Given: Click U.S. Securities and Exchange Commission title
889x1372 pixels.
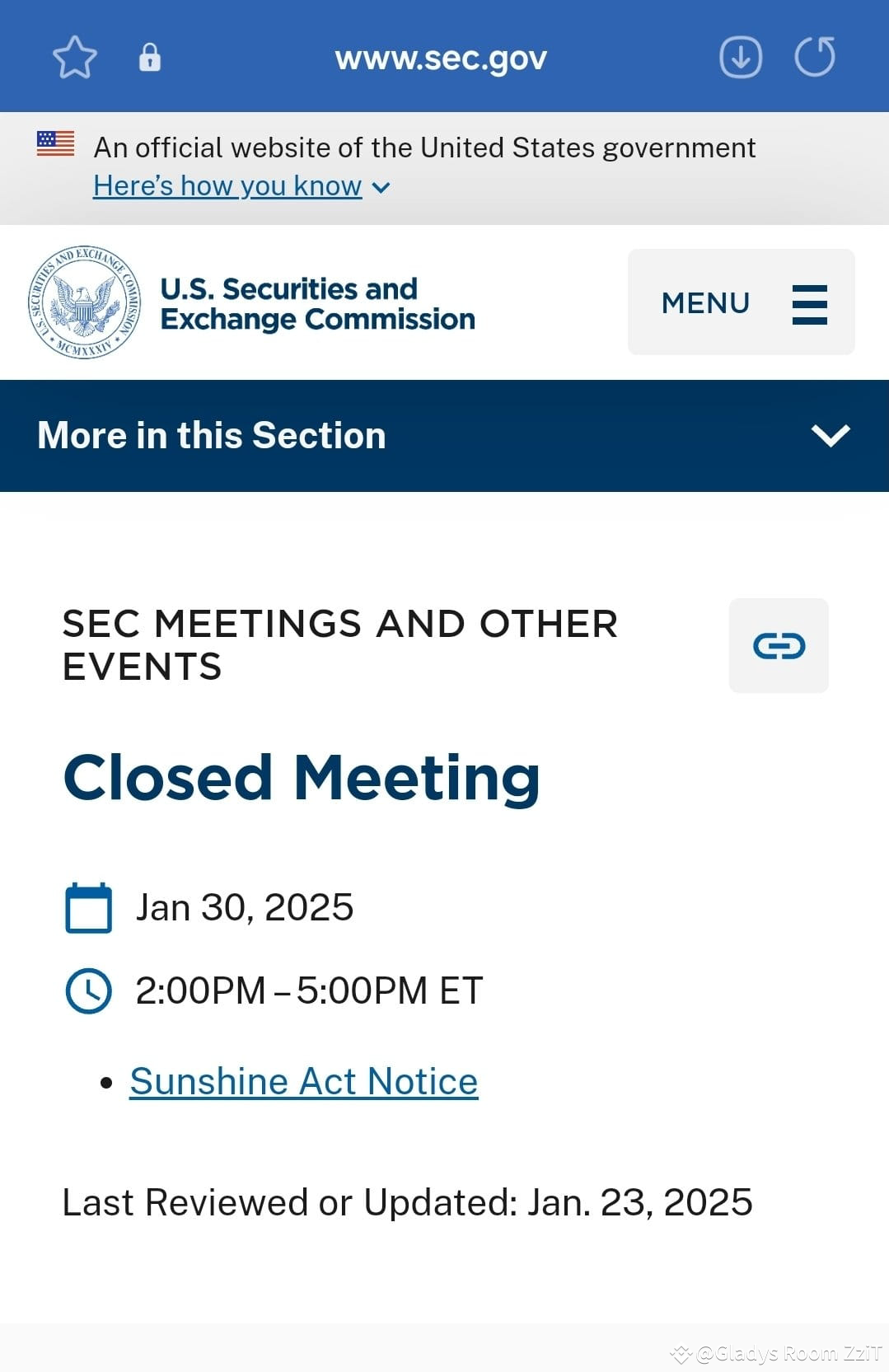Looking at the screenshot, I should coord(317,304).
